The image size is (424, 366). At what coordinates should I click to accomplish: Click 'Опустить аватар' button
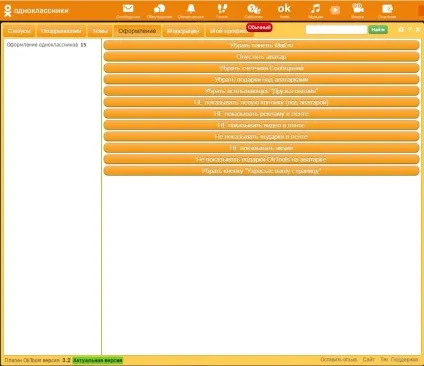261,57
